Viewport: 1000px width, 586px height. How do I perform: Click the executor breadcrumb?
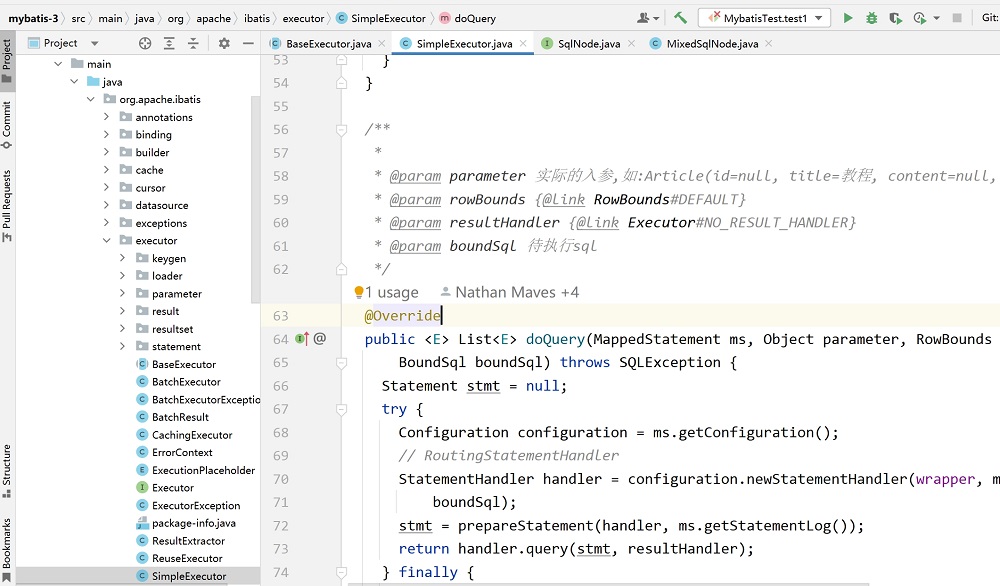(304, 18)
